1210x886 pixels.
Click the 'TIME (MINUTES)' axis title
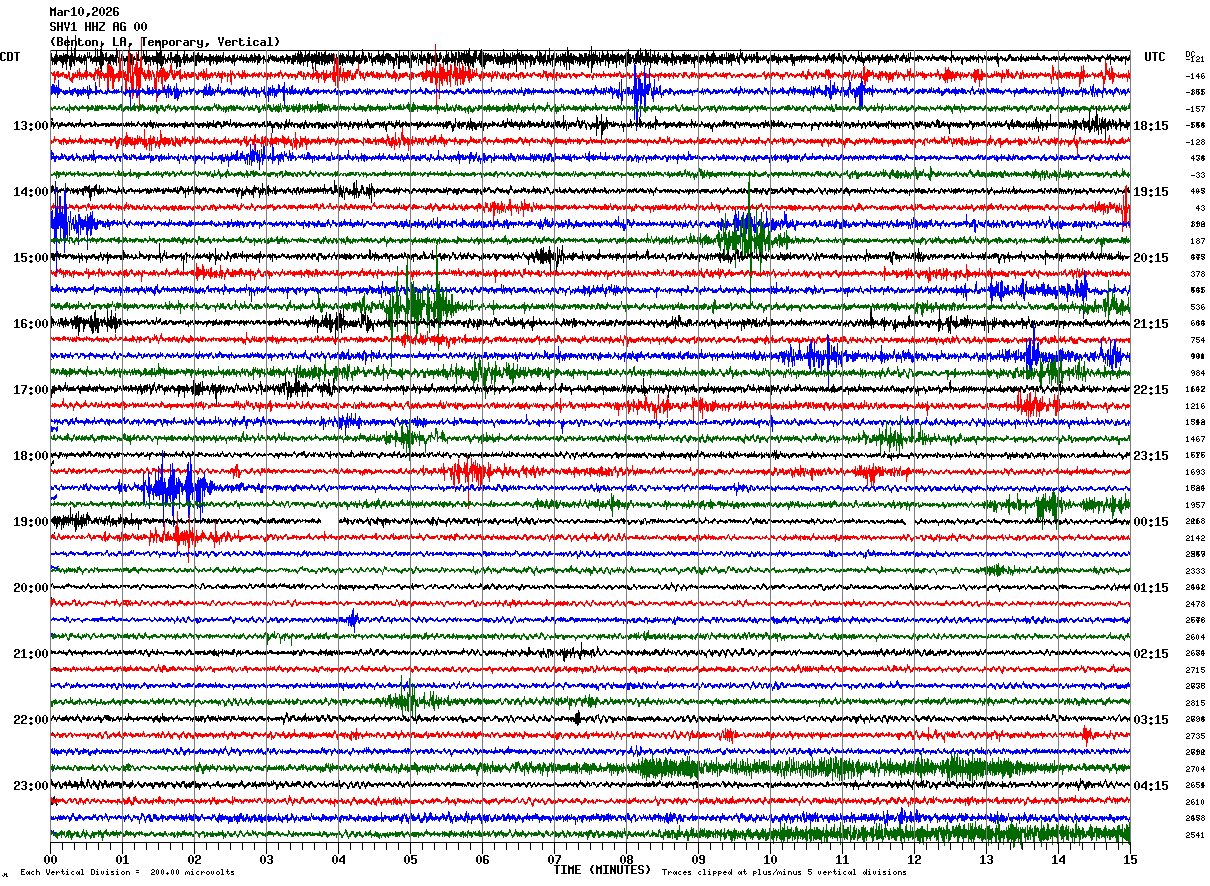coord(602,870)
